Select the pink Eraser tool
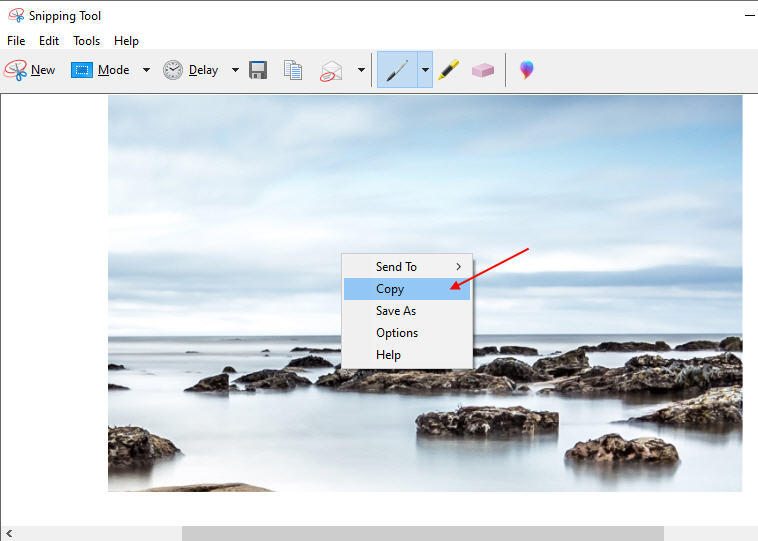The image size is (758, 541). (482, 70)
